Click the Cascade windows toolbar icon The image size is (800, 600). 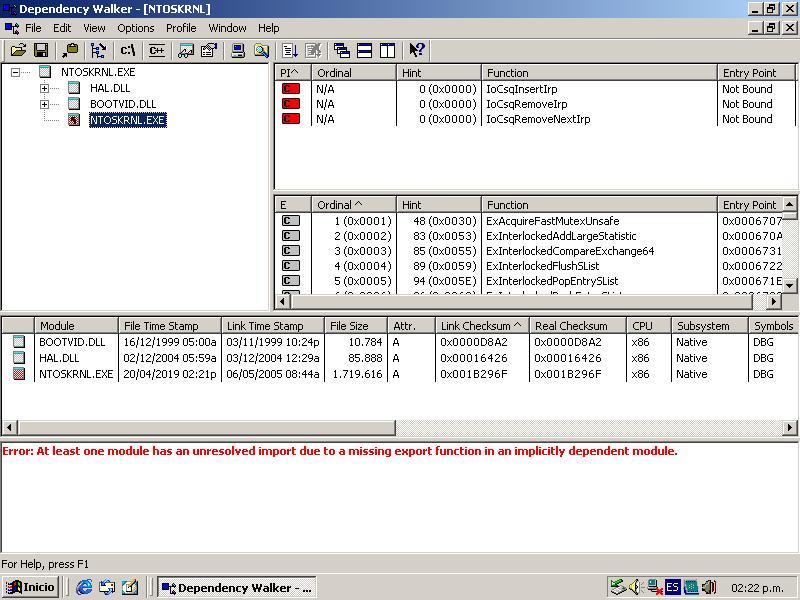click(x=341, y=50)
